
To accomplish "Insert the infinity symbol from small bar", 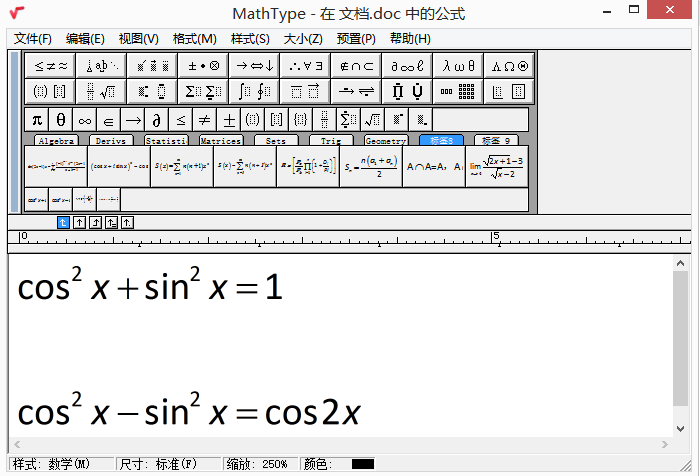I will coord(85,120).
